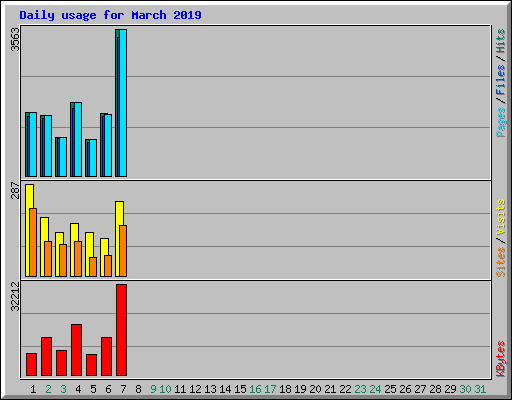Click green day label 24 on x-axis
Screen dimensions: 512x400
[375, 389]
